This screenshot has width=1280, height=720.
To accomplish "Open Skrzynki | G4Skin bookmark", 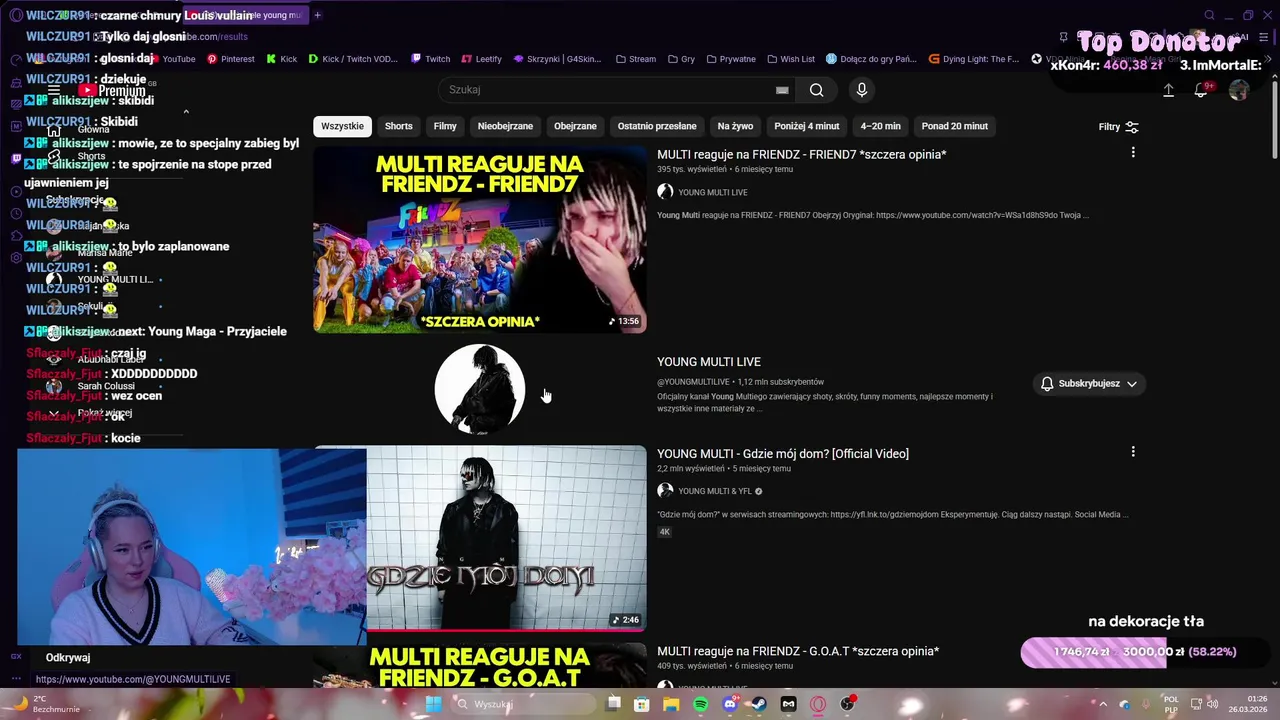I will tap(557, 59).
